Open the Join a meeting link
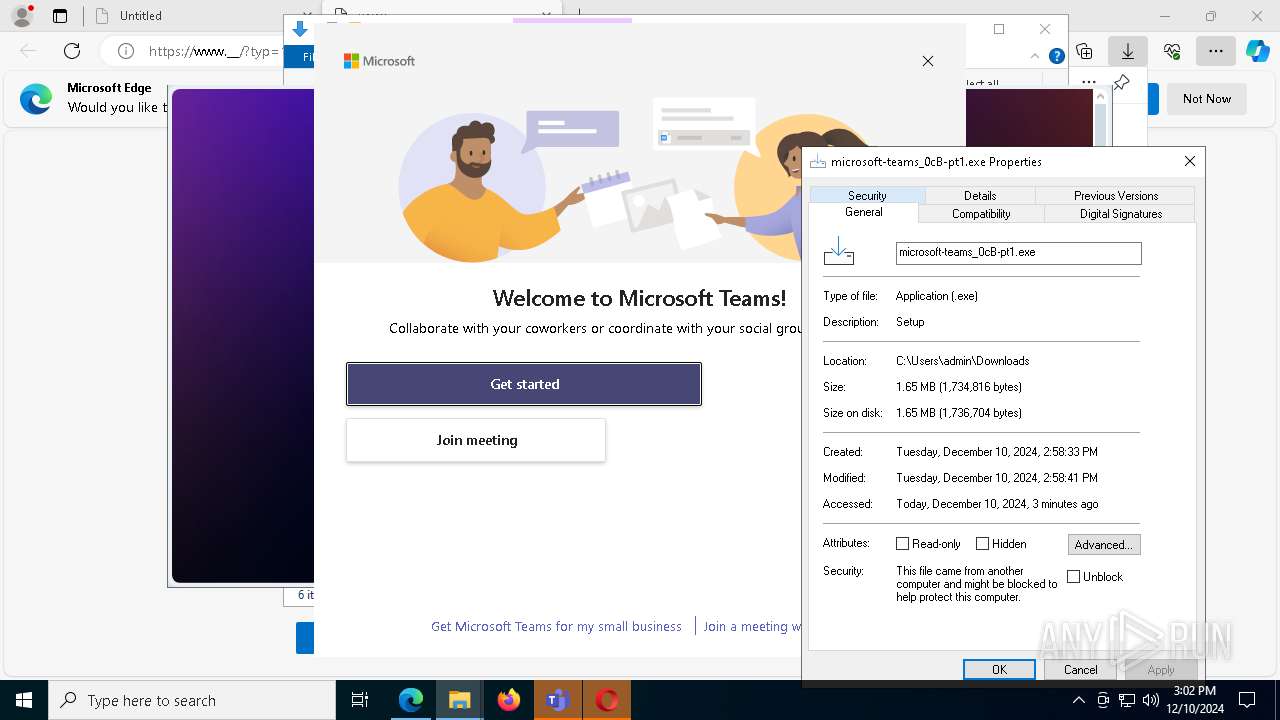Viewport: 1280px width, 720px height. (752, 626)
